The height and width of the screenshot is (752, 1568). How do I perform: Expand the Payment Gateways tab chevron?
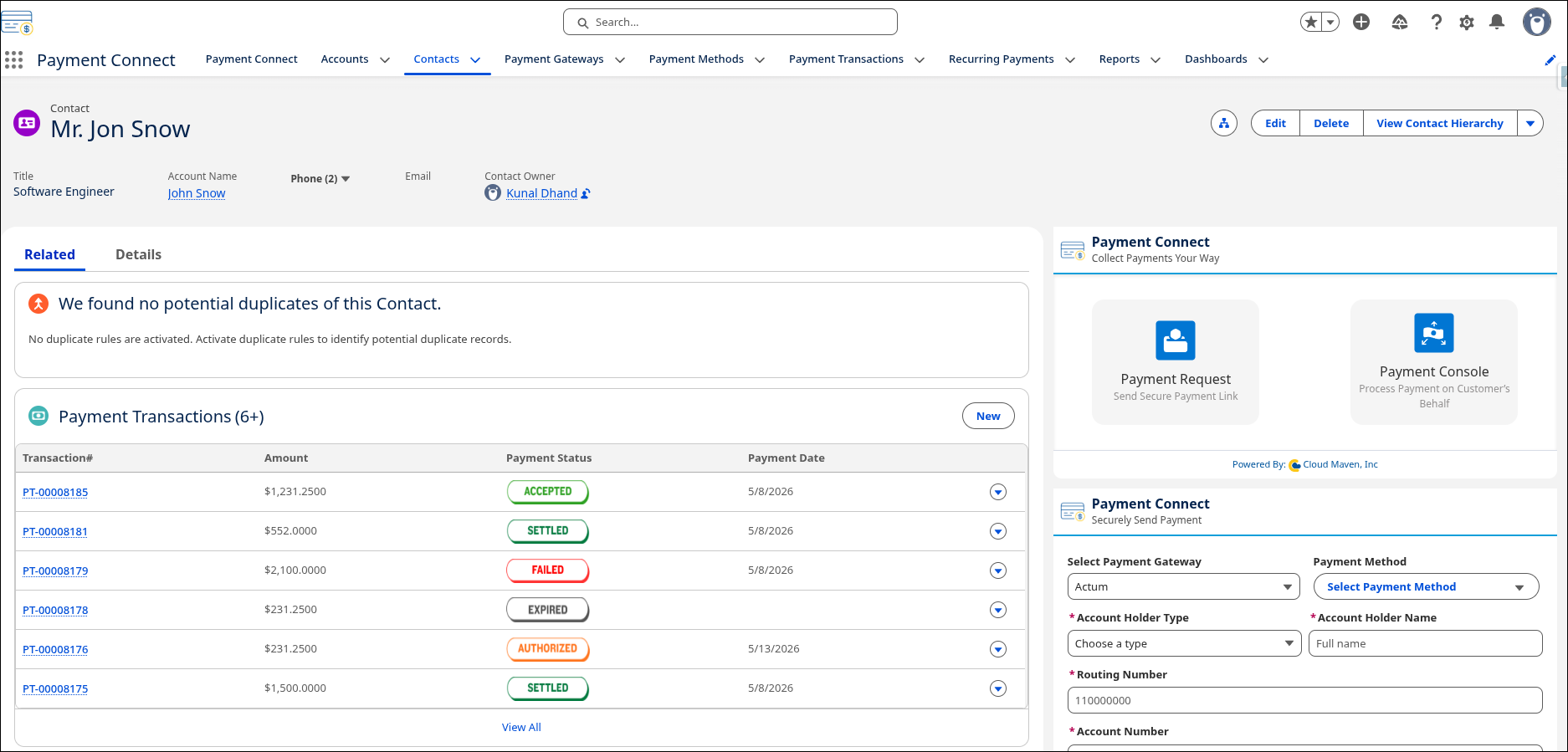click(620, 60)
